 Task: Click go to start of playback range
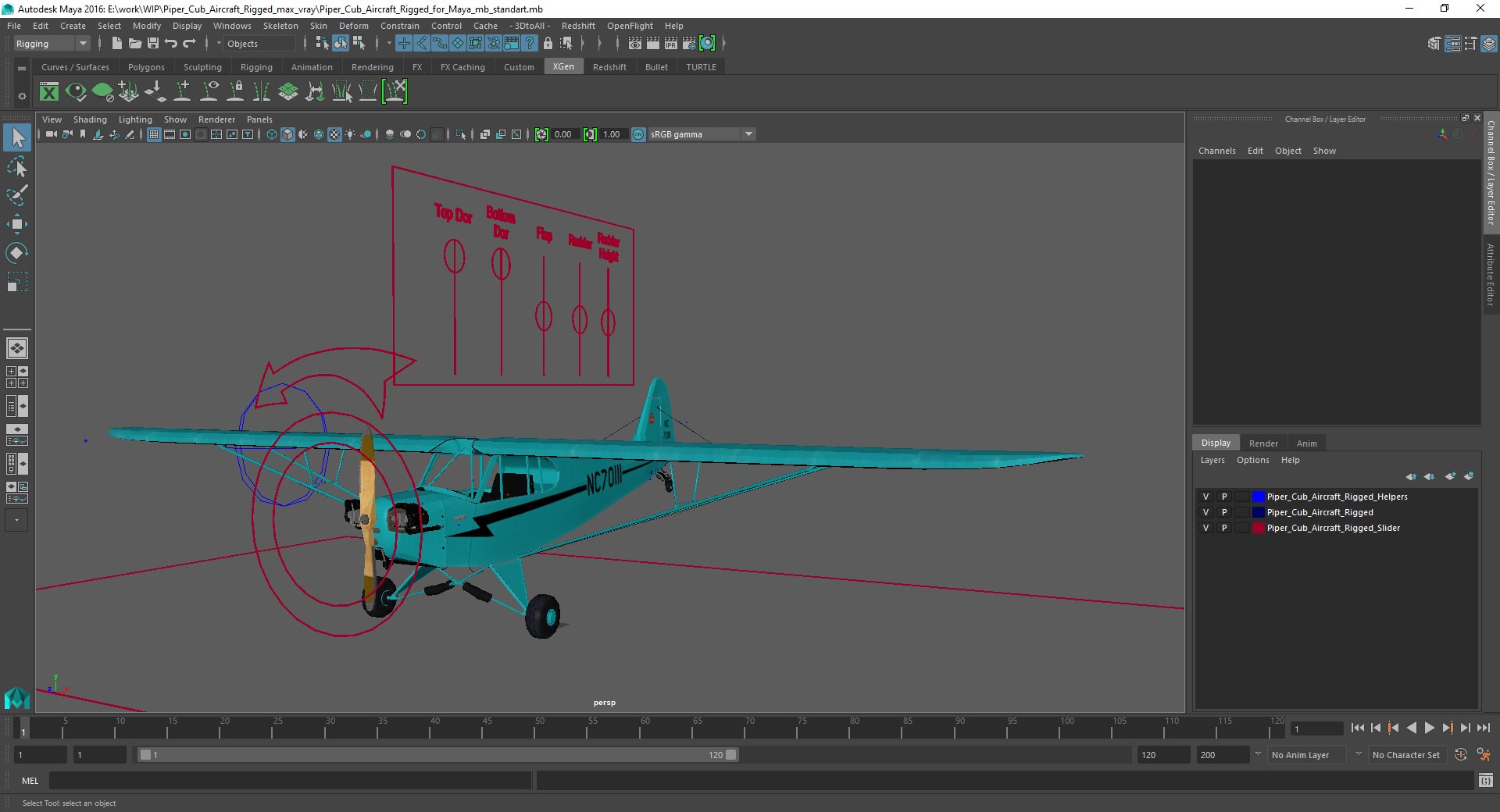[1357, 728]
